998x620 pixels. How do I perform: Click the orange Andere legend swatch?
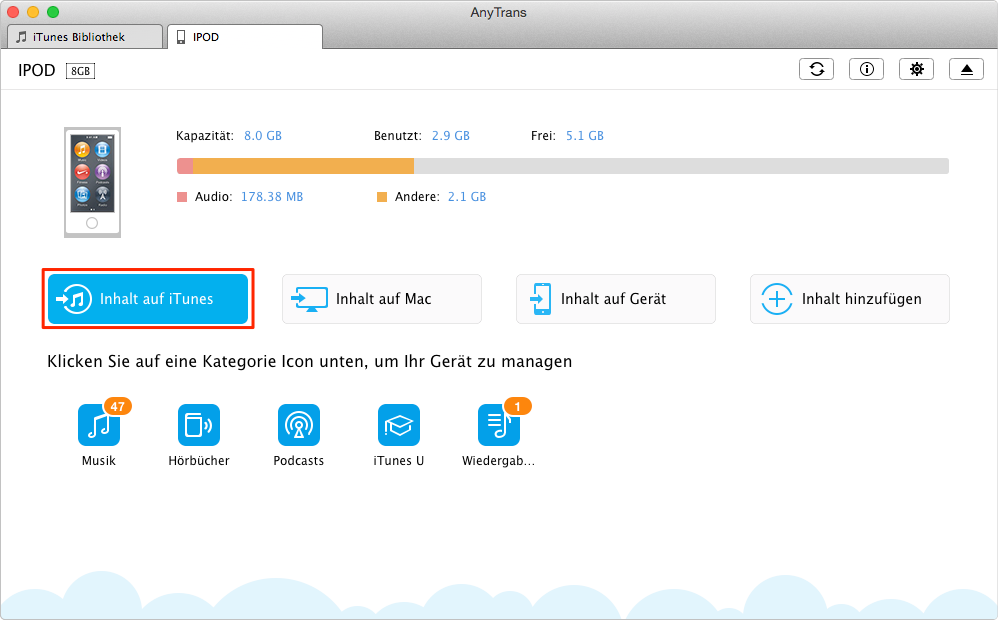pyautogui.click(x=382, y=197)
